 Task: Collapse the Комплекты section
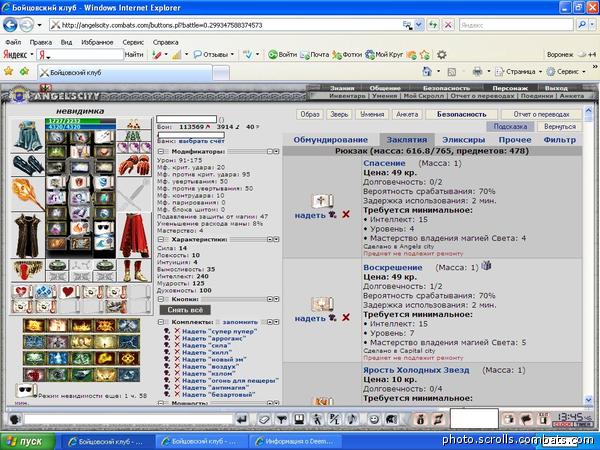(161, 322)
